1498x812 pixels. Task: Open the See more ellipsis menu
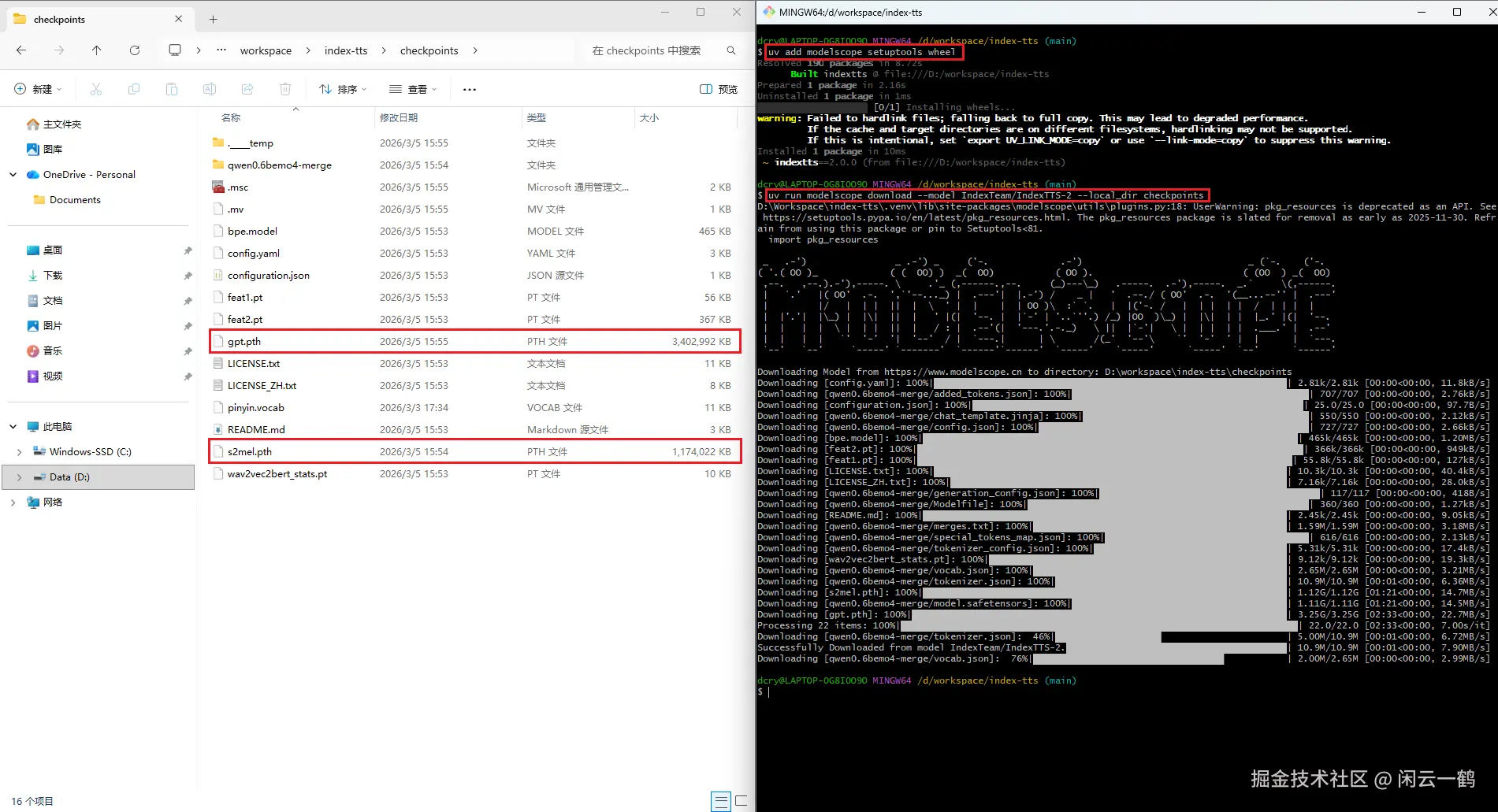pyautogui.click(x=470, y=90)
